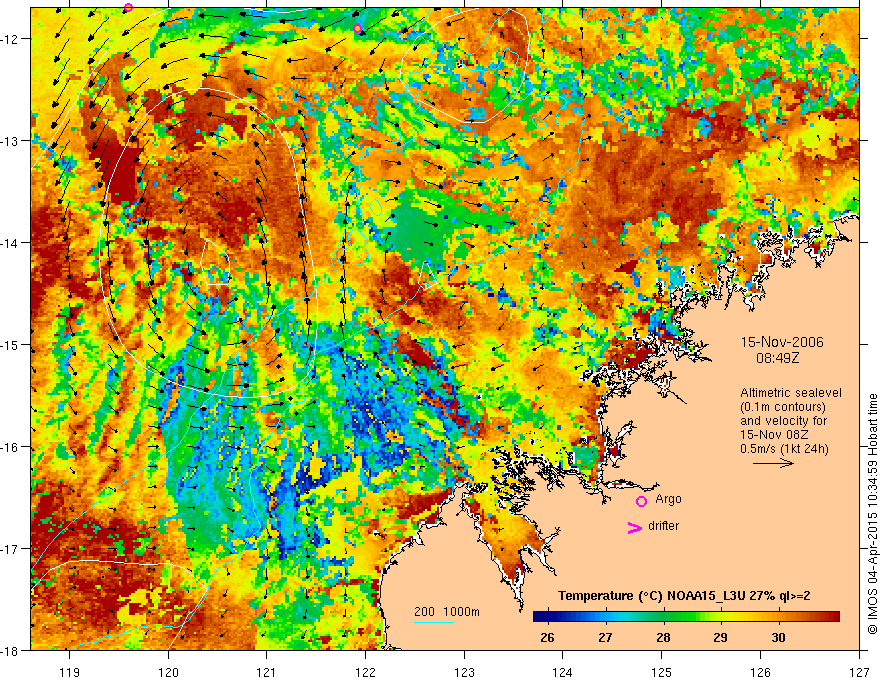The height and width of the screenshot is (680, 880).
Task: Click the latitude axis label -15
Action: pos(10,344)
